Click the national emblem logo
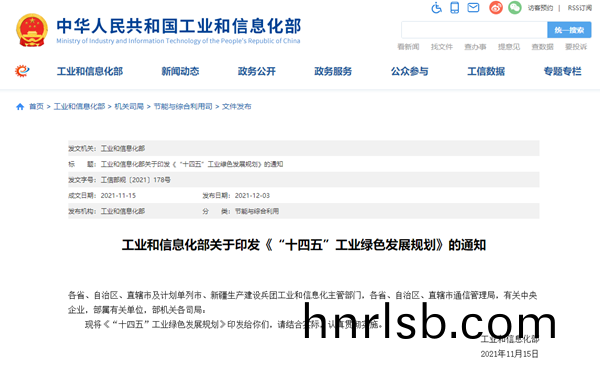600x368 pixels. point(32,30)
